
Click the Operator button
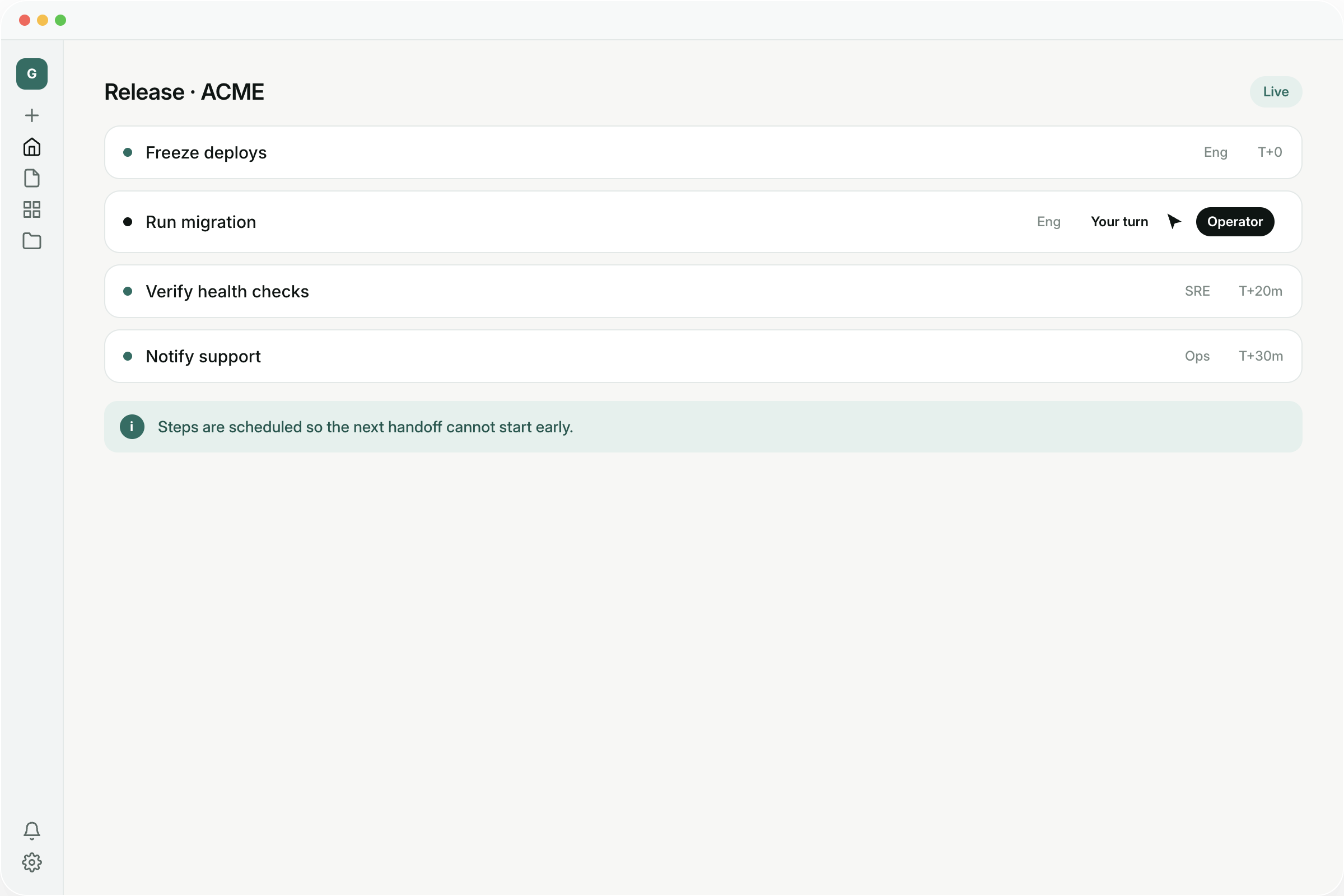(1235, 222)
